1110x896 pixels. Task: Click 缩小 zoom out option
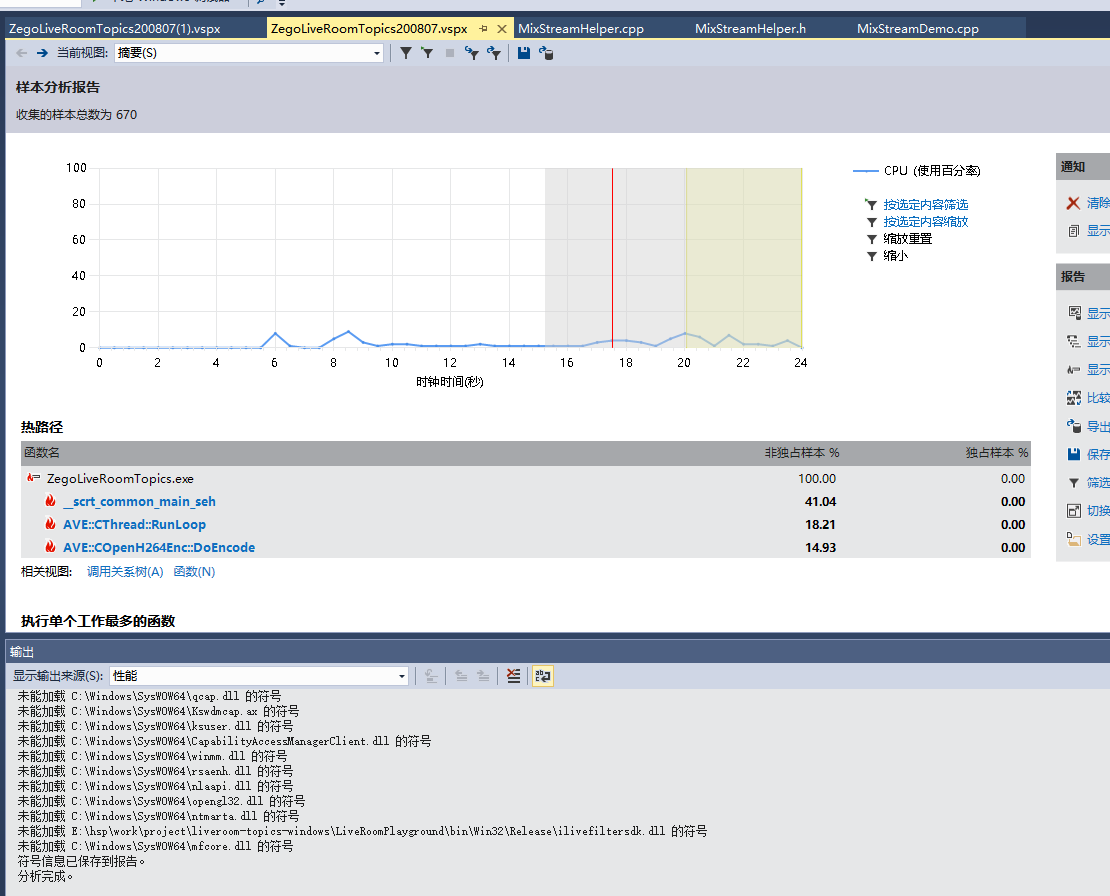(896, 255)
